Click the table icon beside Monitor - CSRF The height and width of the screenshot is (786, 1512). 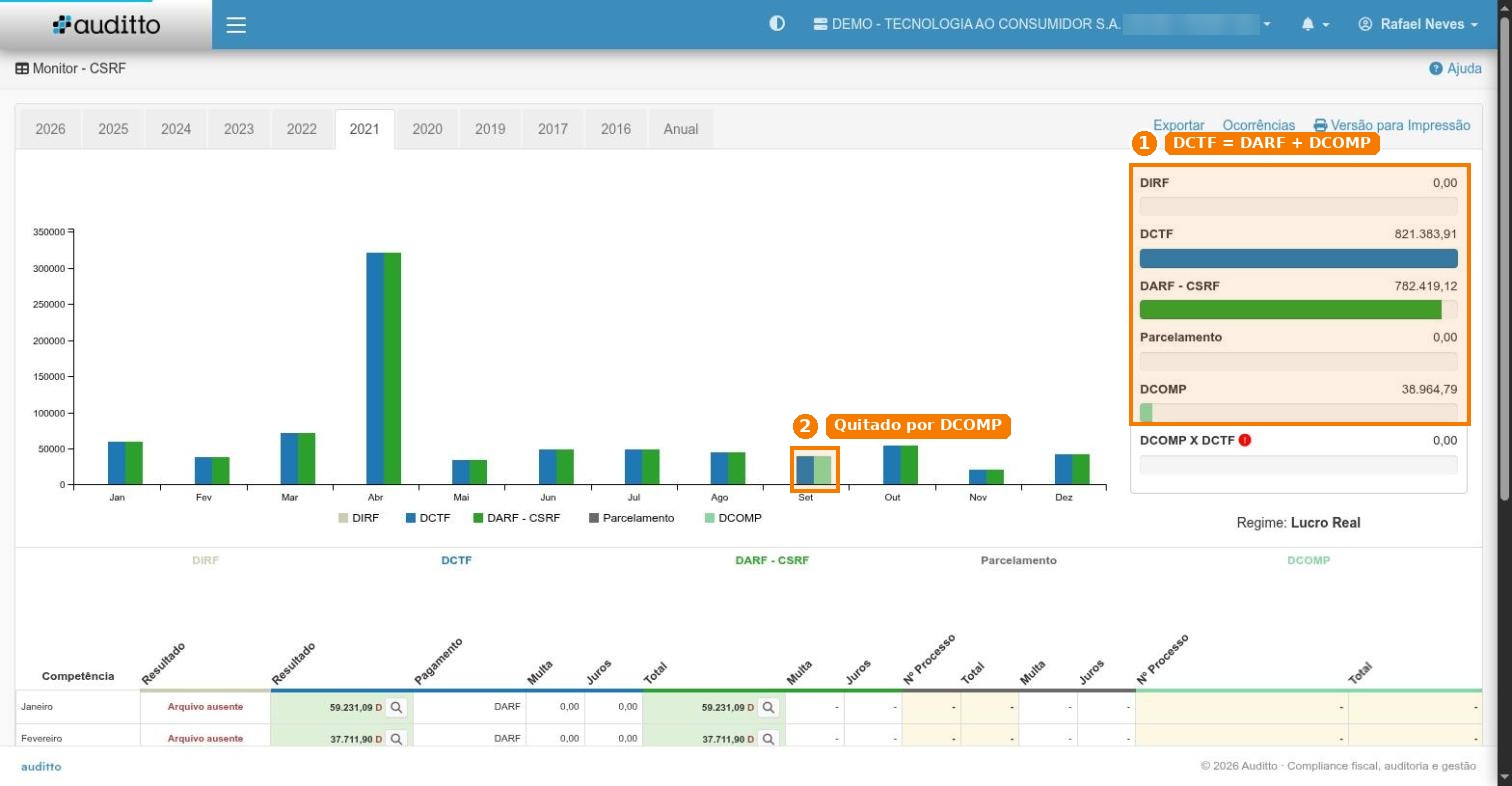pyautogui.click(x=22, y=69)
